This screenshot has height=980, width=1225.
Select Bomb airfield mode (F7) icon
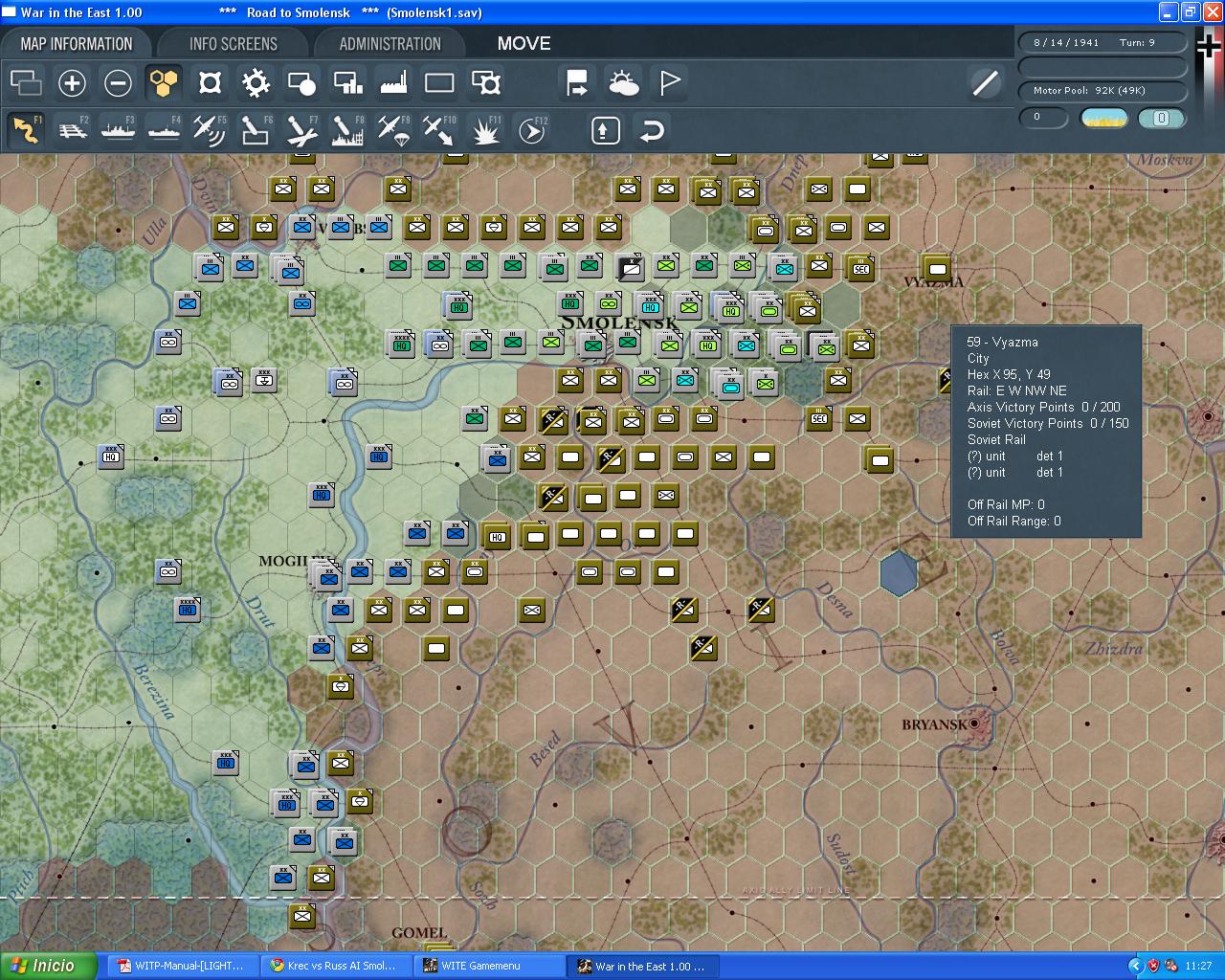(301, 129)
